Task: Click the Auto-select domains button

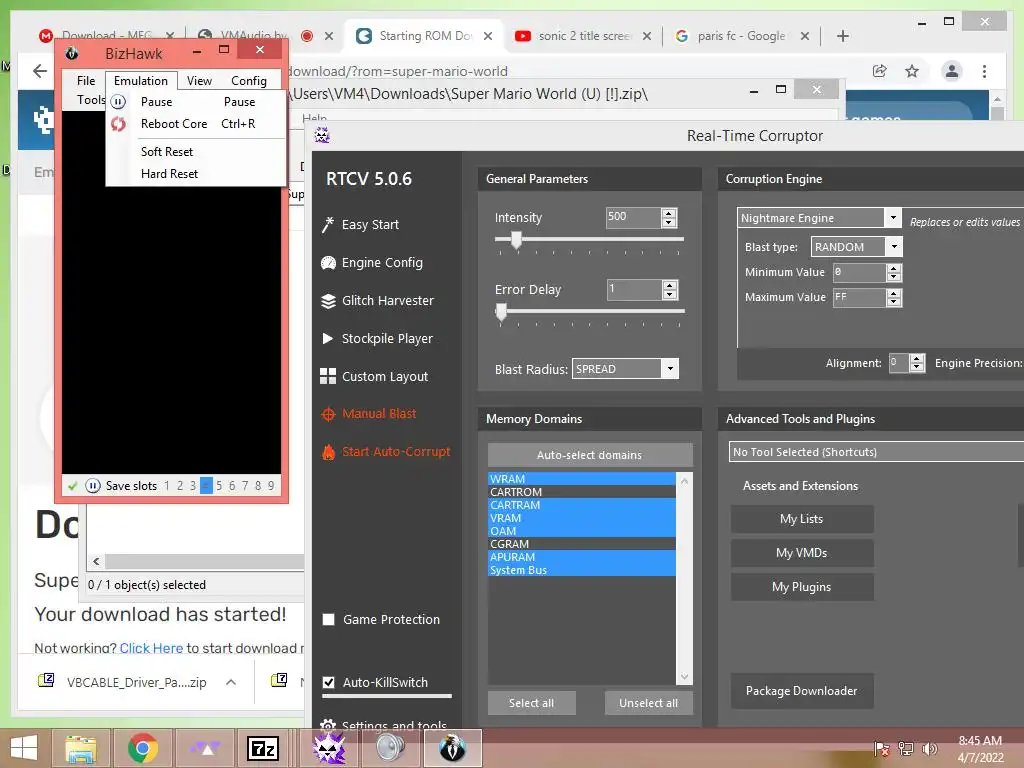Action: (590, 455)
